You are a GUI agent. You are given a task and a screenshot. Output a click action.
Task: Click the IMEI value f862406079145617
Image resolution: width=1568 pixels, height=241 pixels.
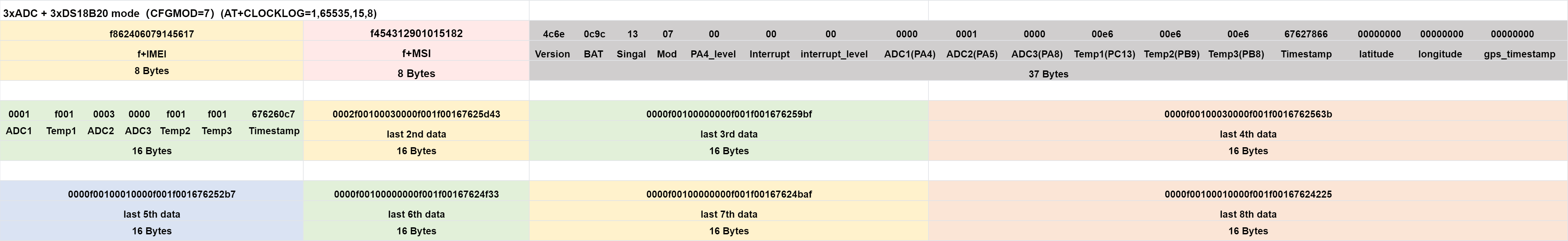tap(152, 34)
